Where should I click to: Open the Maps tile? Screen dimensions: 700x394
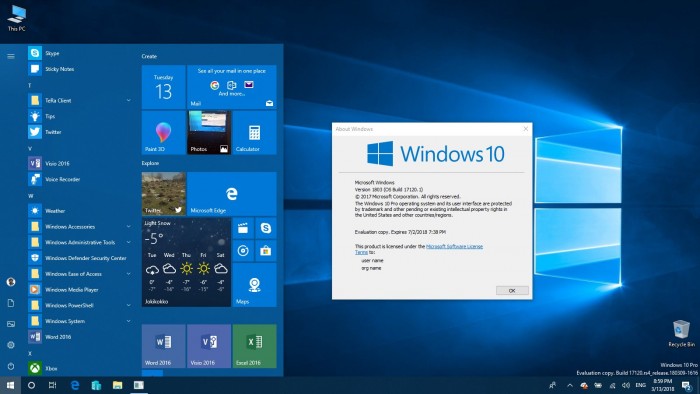254,285
